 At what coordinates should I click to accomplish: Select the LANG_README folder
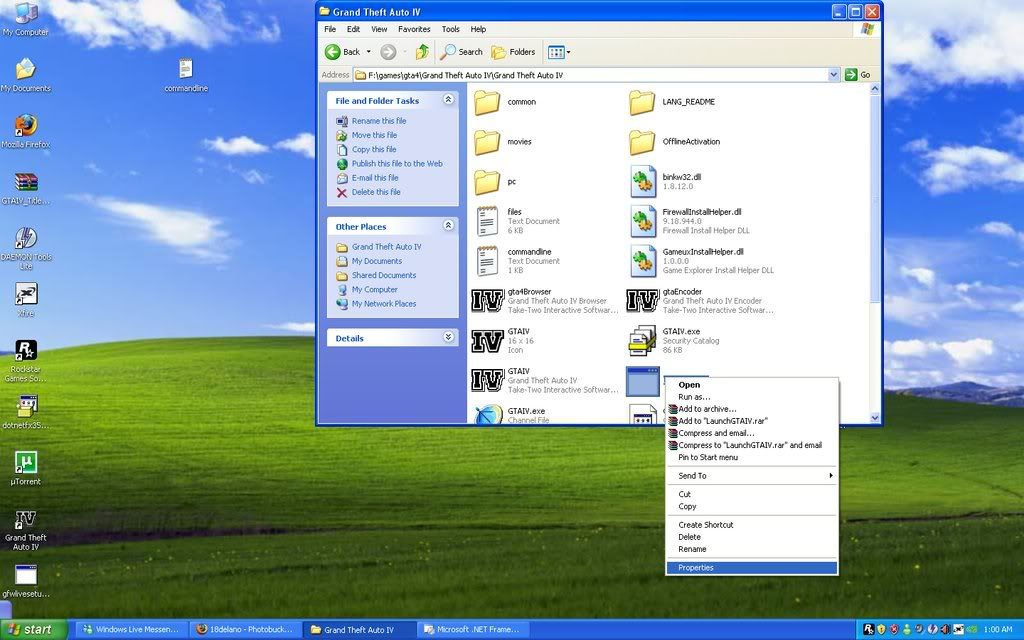672,102
